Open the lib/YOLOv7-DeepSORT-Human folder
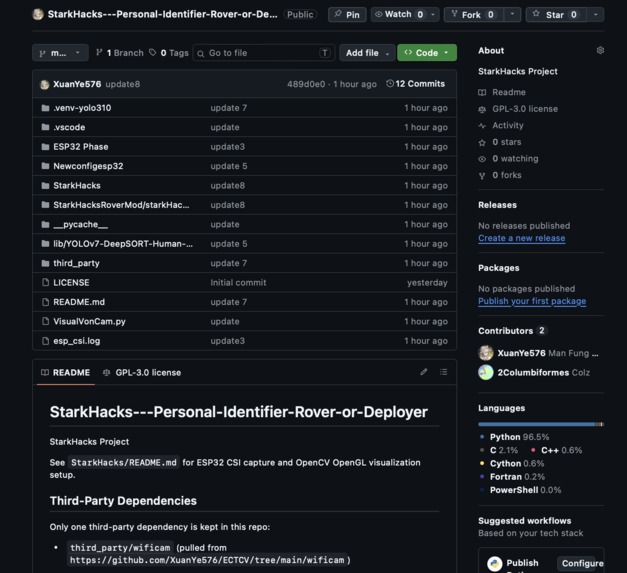Screen dimensions: 627x573 [123, 244]
